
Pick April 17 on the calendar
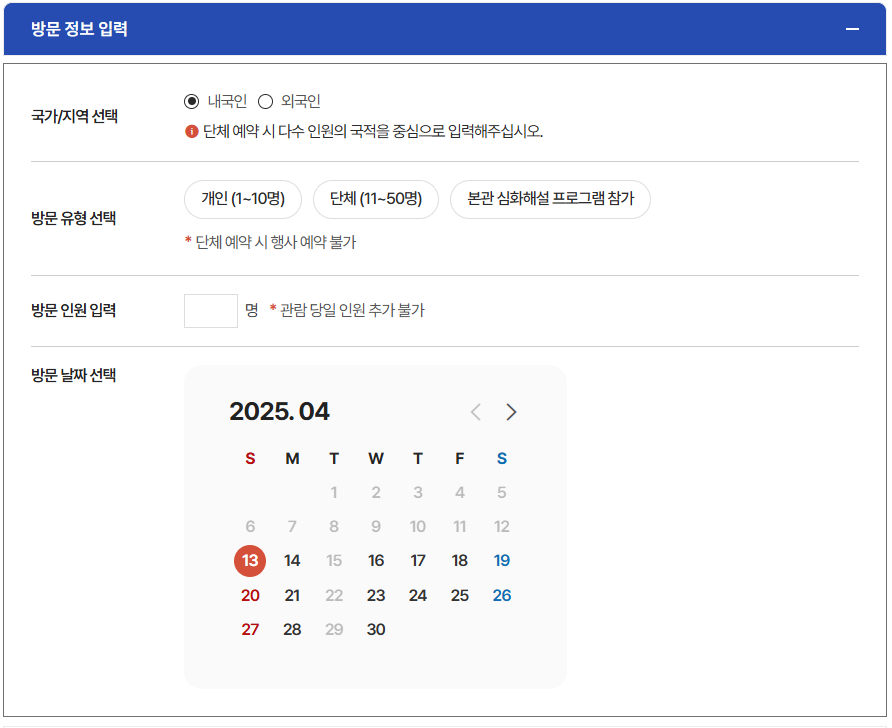[x=418, y=561]
